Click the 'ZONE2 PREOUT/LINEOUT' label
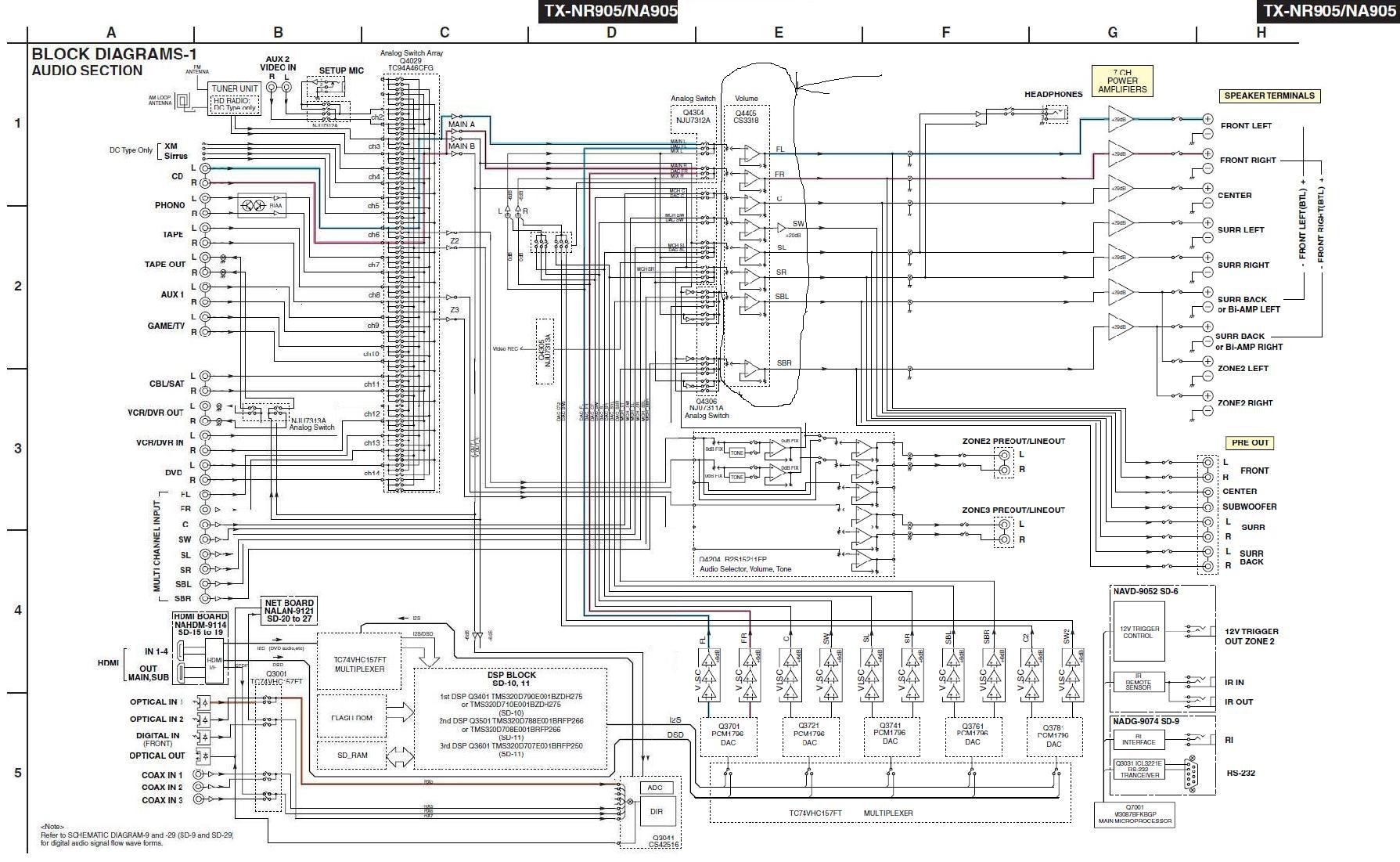Viewport: 1400px width, 862px height. (x=1013, y=441)
